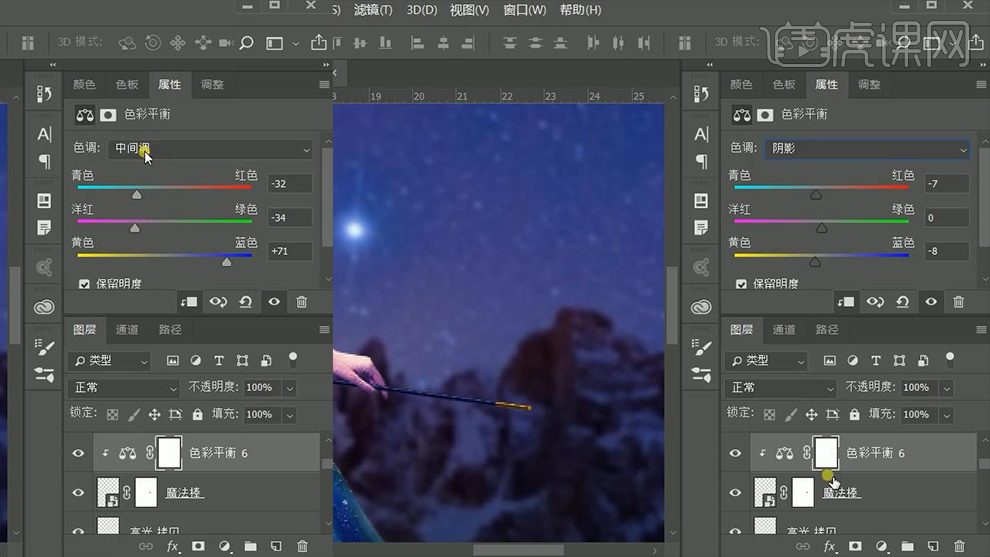Reset adjustment defaults in the left Properties panel
Image resolution: width=990 pixels, height=557 pixels.
point(245,301)
